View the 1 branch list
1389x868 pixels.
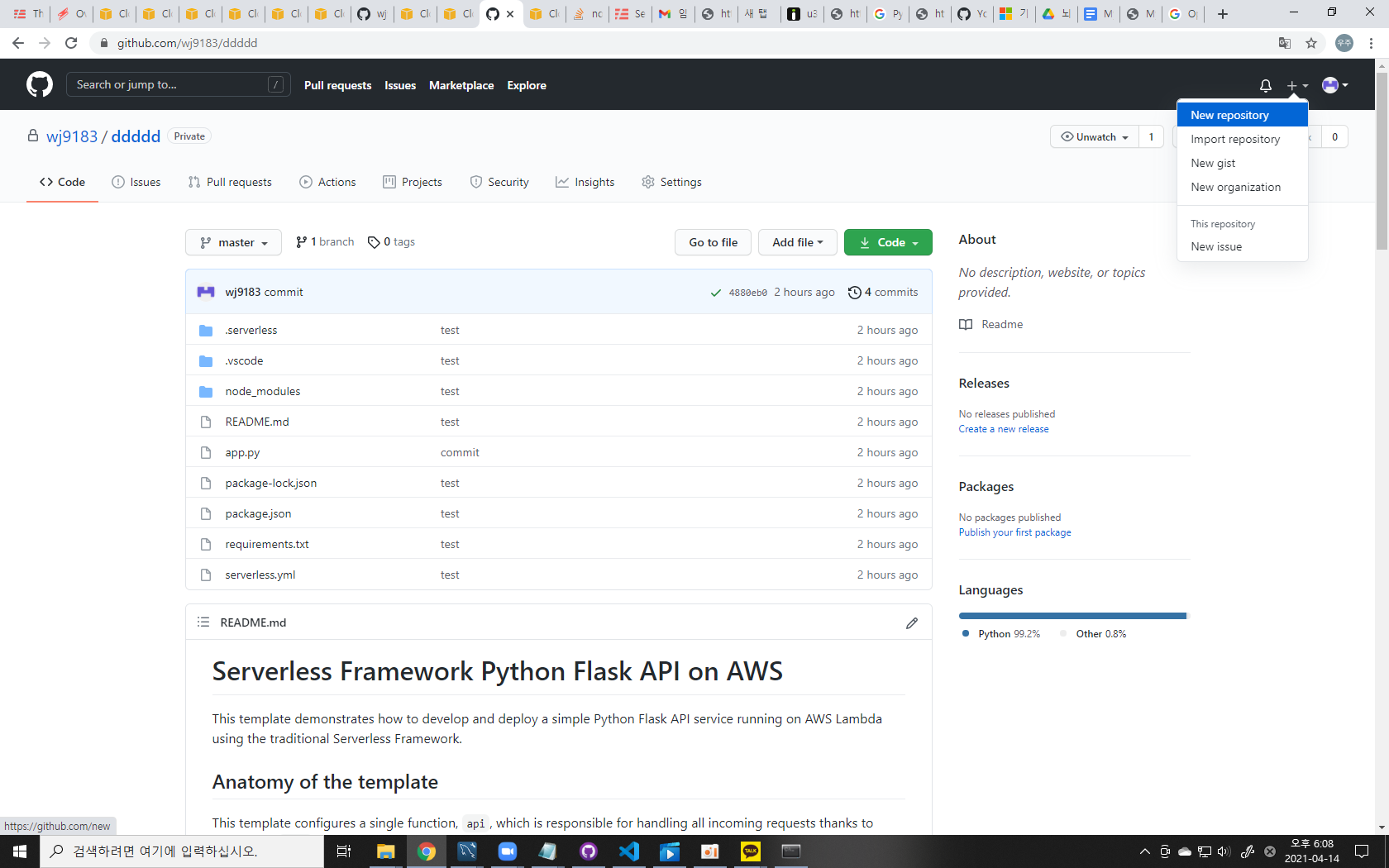click(325, 241)
